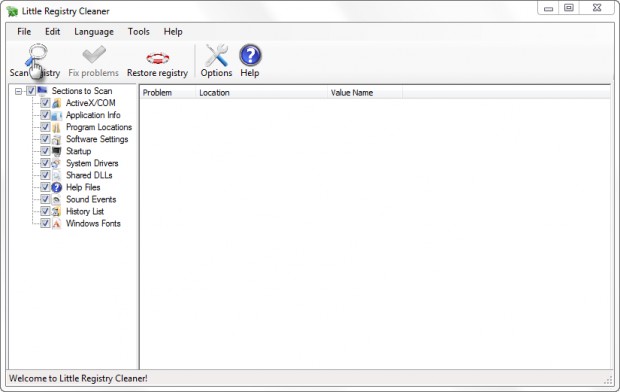Click the Value Name column header
This screenshot has height=392, width=620.
point(365,93)
